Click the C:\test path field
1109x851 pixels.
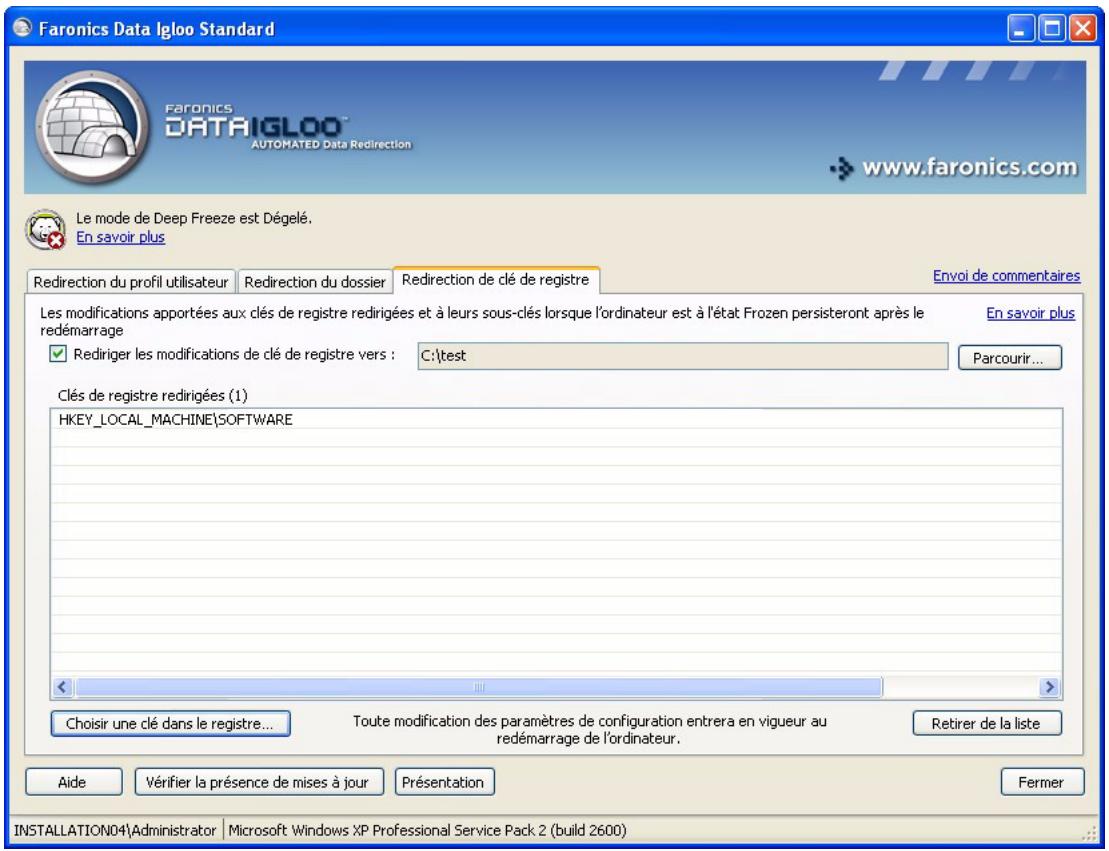pos(683,356)
